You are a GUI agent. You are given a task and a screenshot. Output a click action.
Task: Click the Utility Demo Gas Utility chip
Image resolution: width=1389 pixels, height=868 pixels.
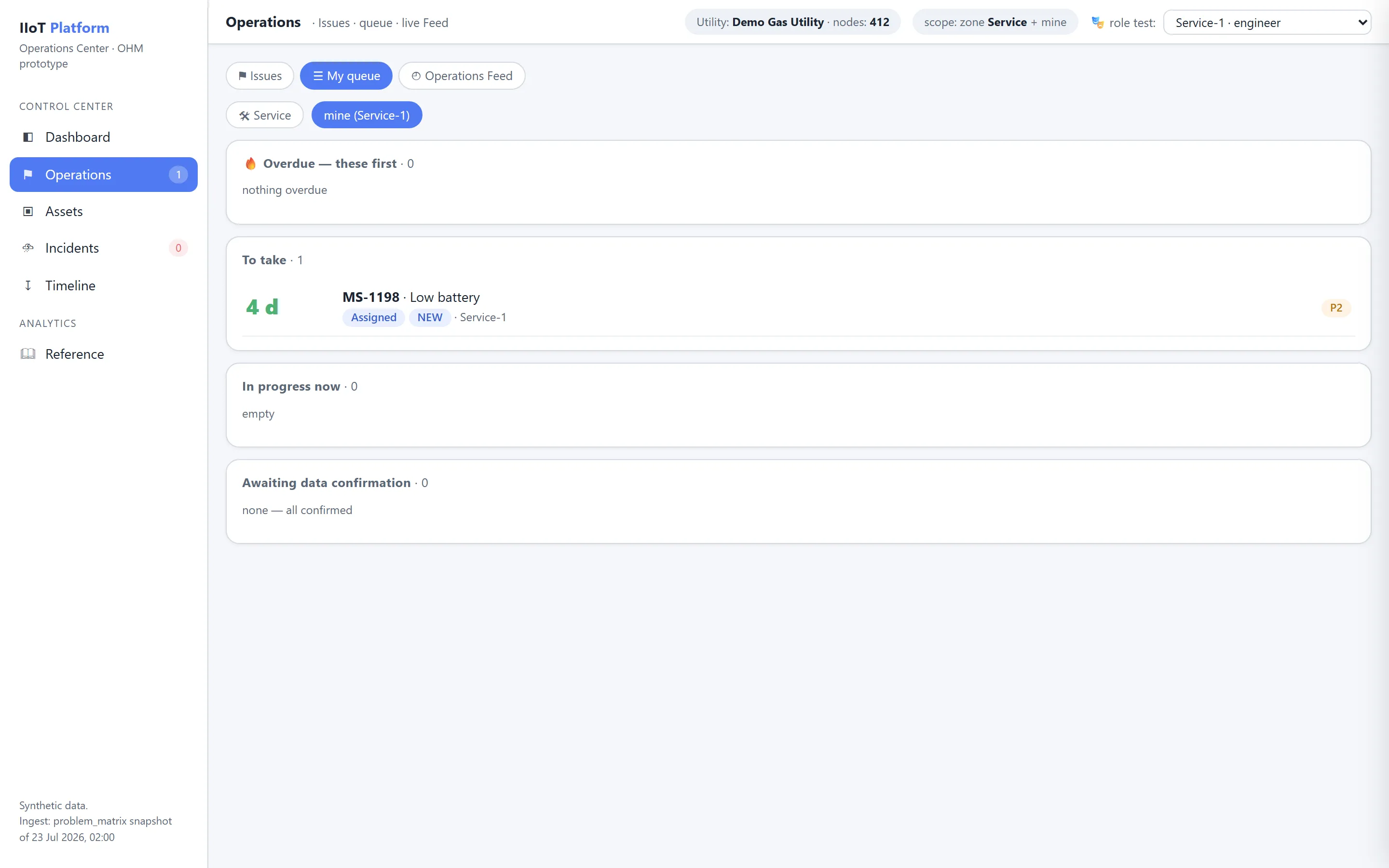click(793, 22)
